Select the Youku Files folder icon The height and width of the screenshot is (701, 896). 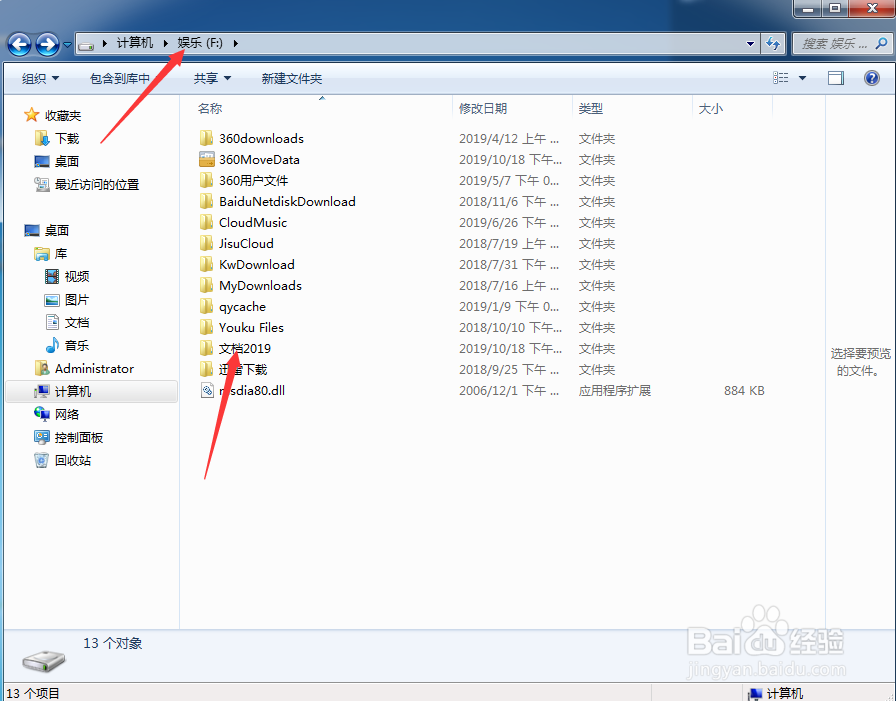[206, 327]
